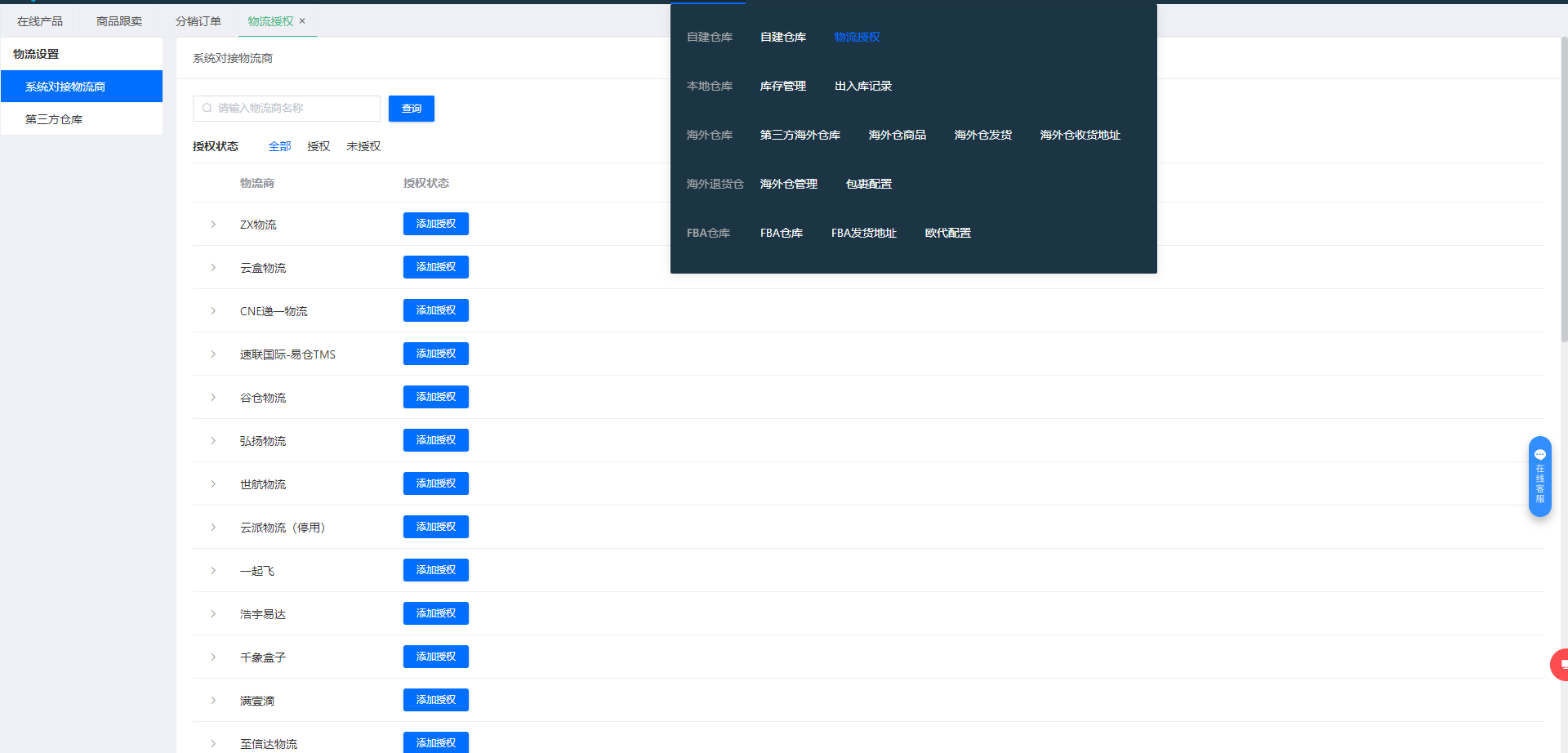Screen dimensions: 1568x753
Task: Switch to the 分销订单 tab
Action: tap(198, 21)
